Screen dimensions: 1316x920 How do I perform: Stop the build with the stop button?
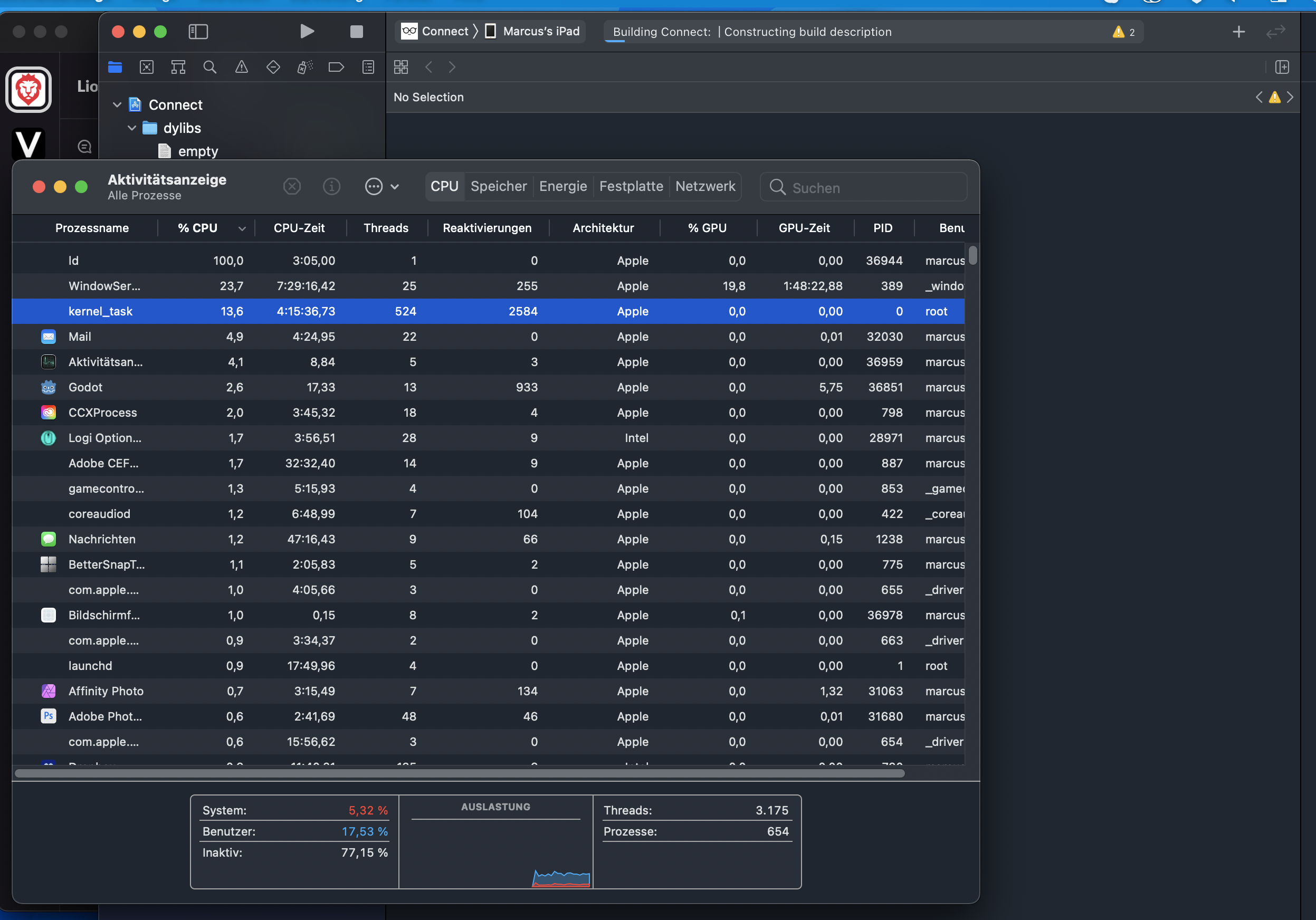pyautogui.click(x=357, y=32)
